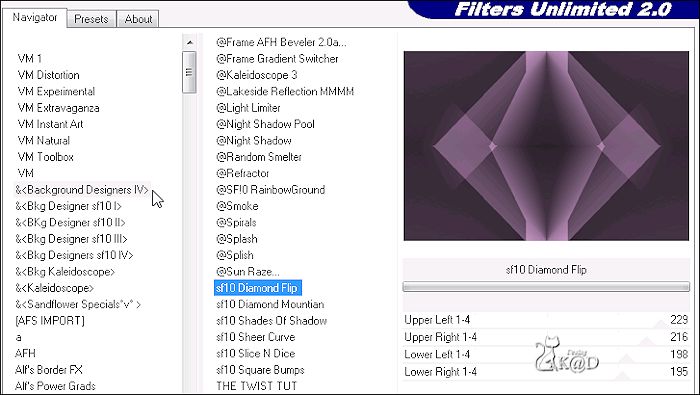Screen dimensions: 700x395
Task: Click the Lower Right 1-4 parameter row
Action: [546, 371]
